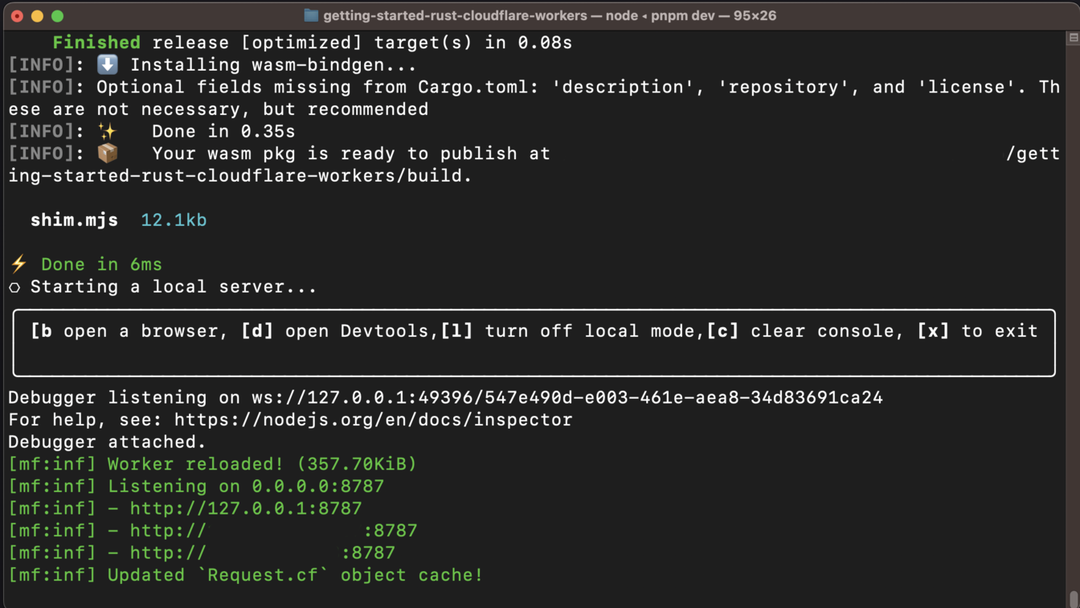Select the shim.mjs file name

click(74, 220)
